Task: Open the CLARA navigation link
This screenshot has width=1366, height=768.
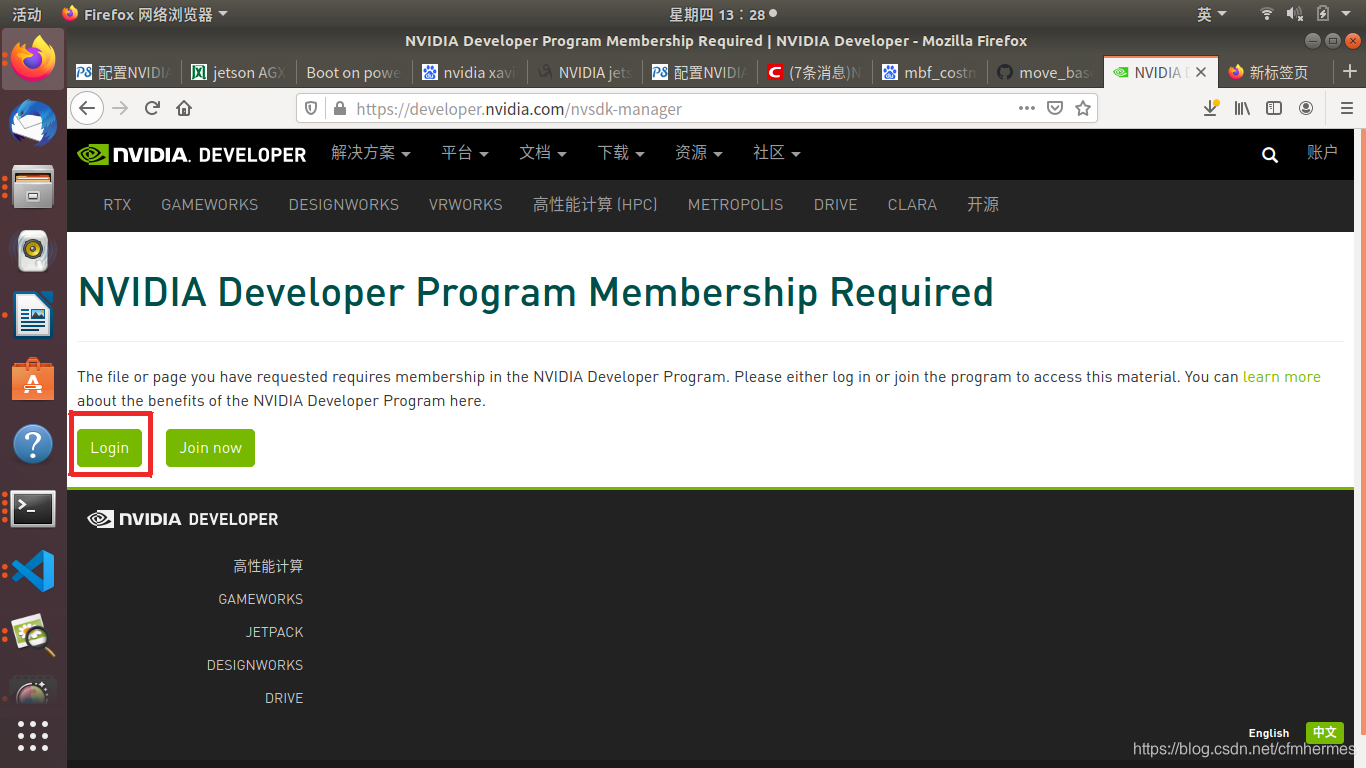Action: pos(912,205)
